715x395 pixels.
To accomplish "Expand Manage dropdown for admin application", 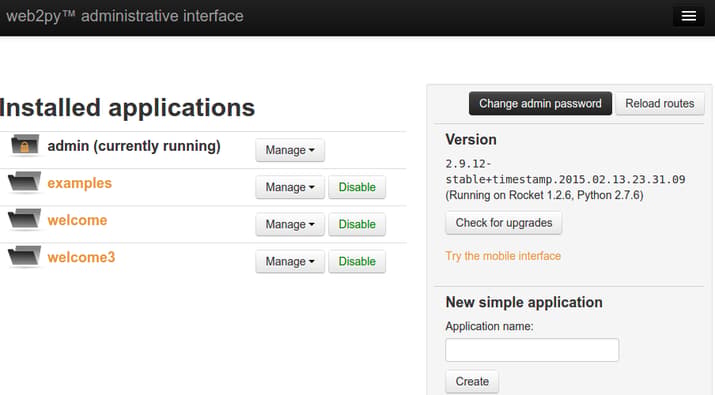I will pos(290,150).
